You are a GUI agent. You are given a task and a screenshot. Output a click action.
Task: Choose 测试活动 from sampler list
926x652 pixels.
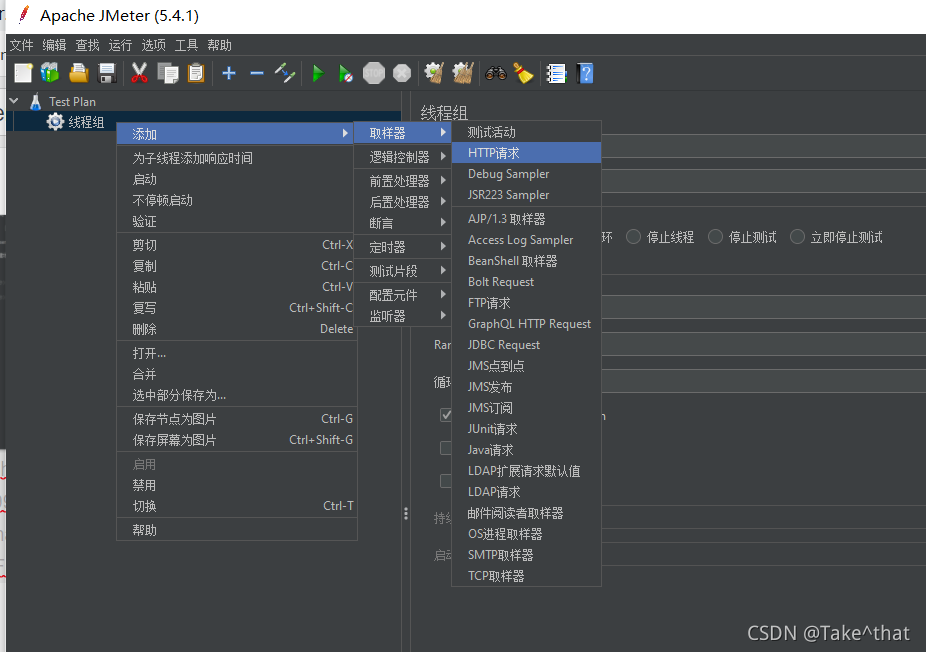coord(526,132)
